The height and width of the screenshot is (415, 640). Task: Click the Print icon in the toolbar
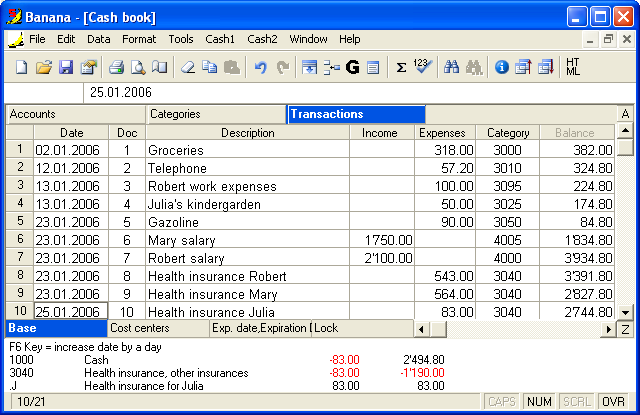pos(116,67)
